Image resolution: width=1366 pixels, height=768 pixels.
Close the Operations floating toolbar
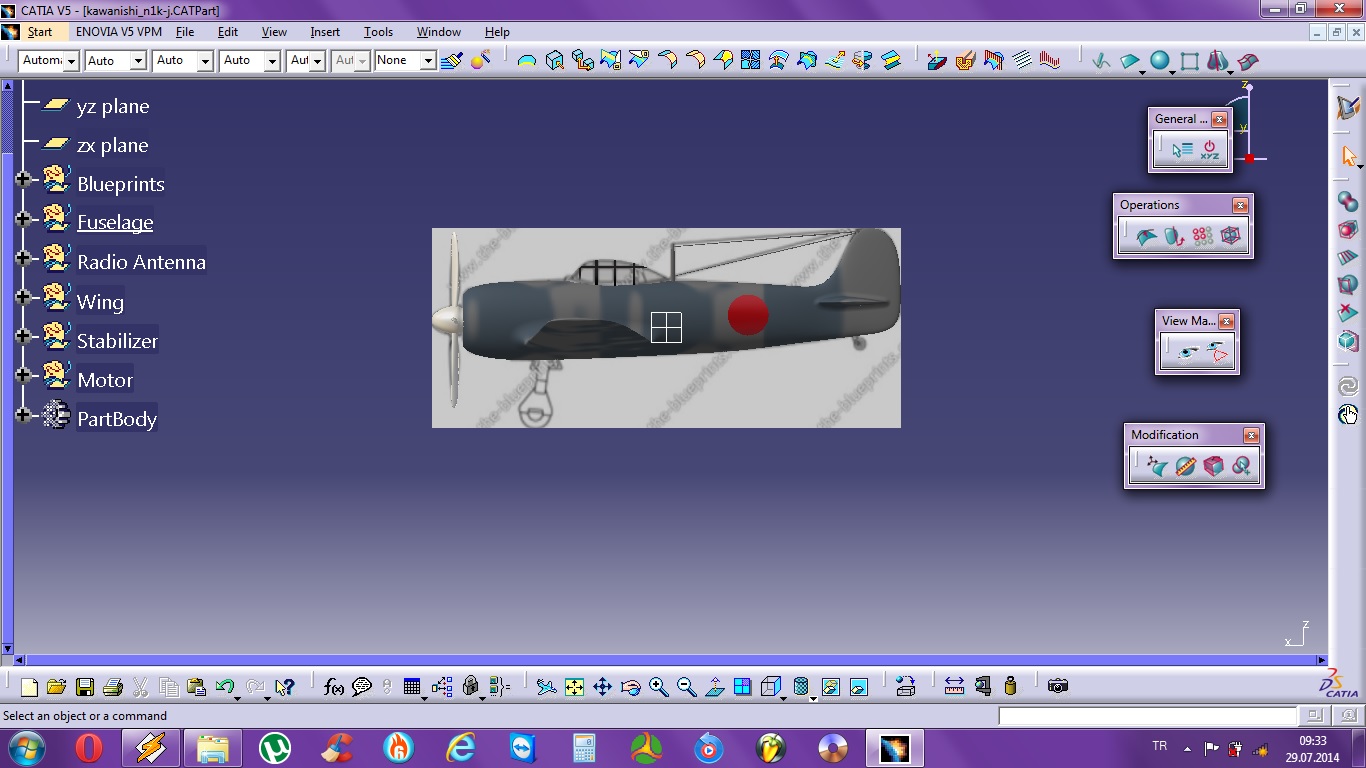1240,205
